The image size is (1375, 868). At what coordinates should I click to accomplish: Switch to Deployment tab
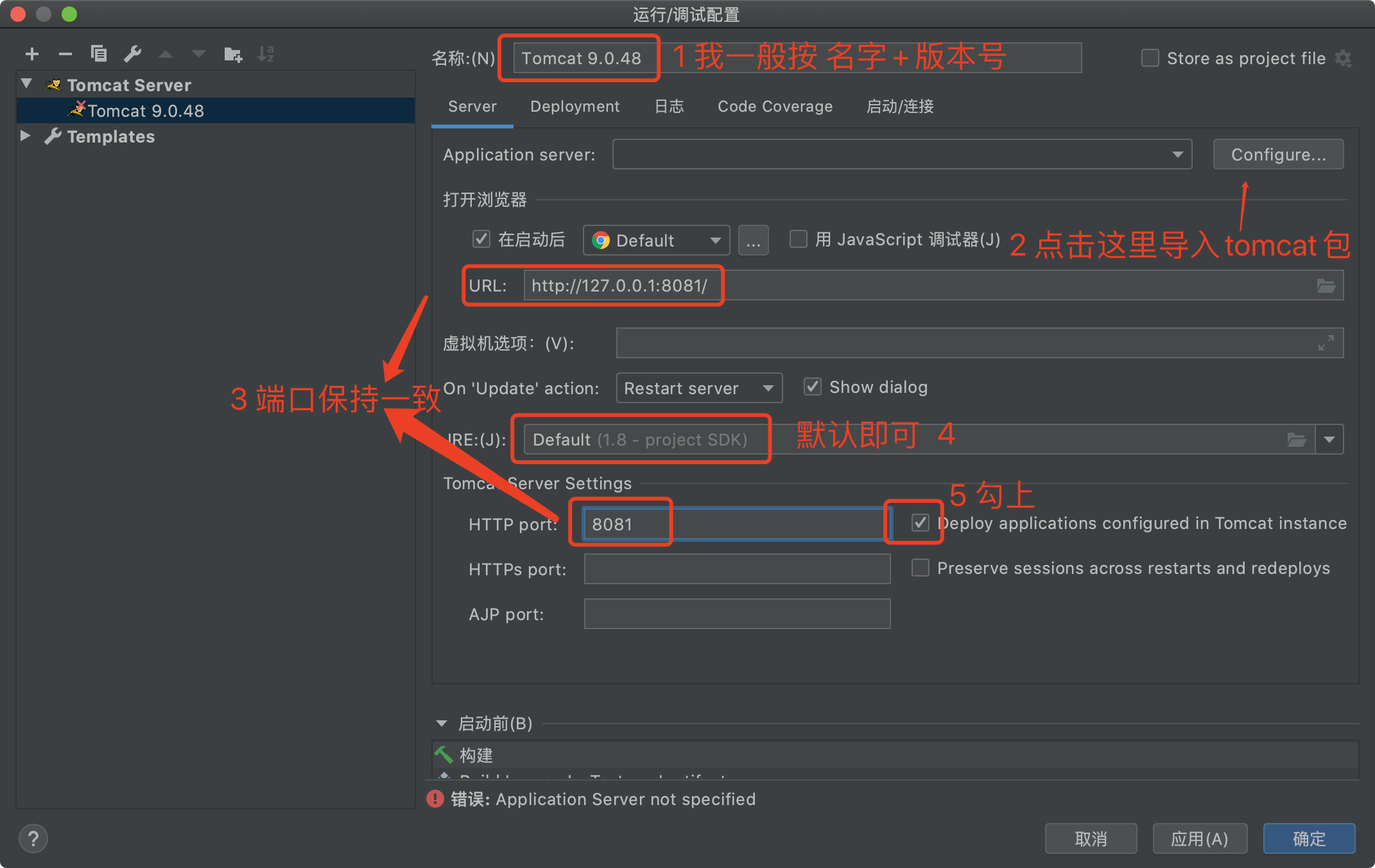pos(575,107)
